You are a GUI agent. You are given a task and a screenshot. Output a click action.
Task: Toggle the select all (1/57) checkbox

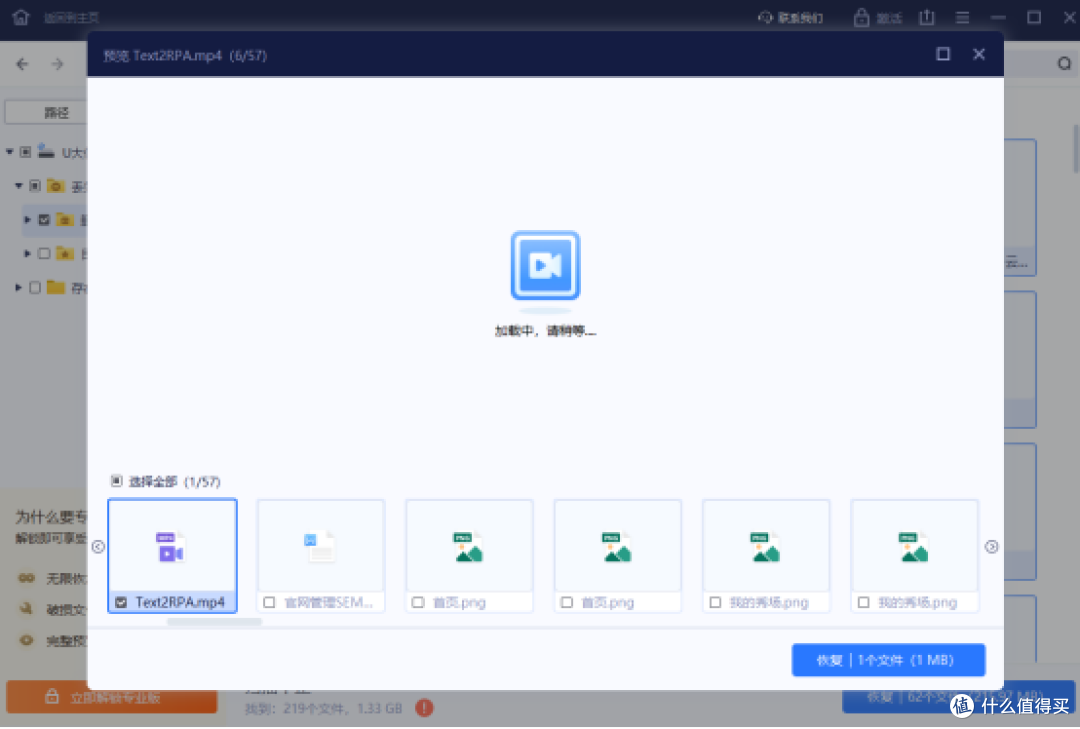coord(116,481)
